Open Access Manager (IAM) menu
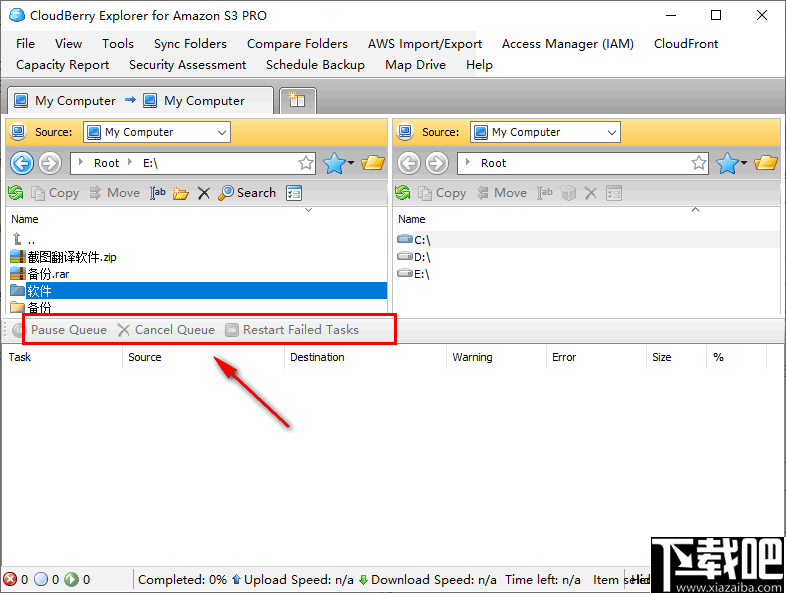Image resolution: width=786 pixels, height=593 pixels. tap(568, 44)
